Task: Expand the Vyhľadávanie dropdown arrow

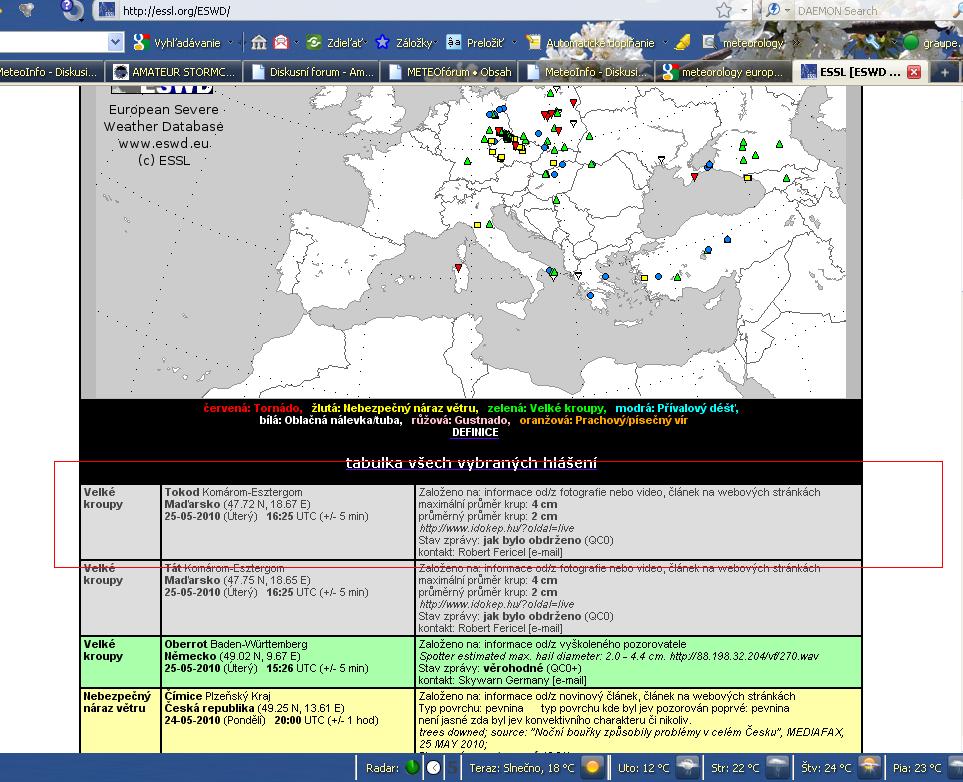Action: coord(231,43)
